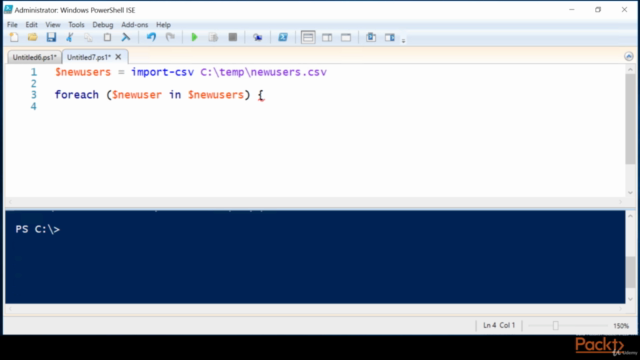Click at the PS C:\> console prompt
The image size is (640, 360).
click(x=38, y=229)
